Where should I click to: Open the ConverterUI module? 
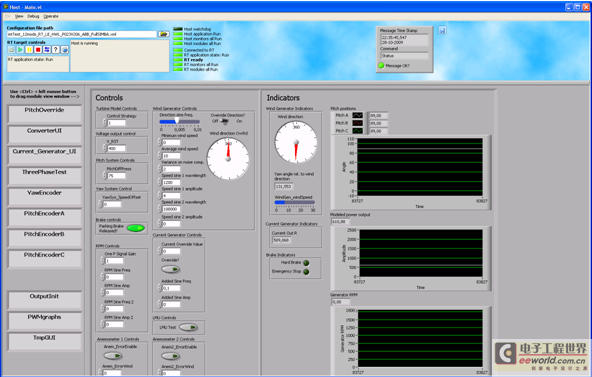(45, 134)
